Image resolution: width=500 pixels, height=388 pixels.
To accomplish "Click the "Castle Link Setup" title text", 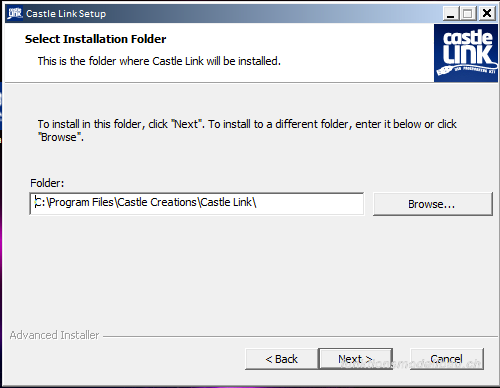I will click(66, 14).
